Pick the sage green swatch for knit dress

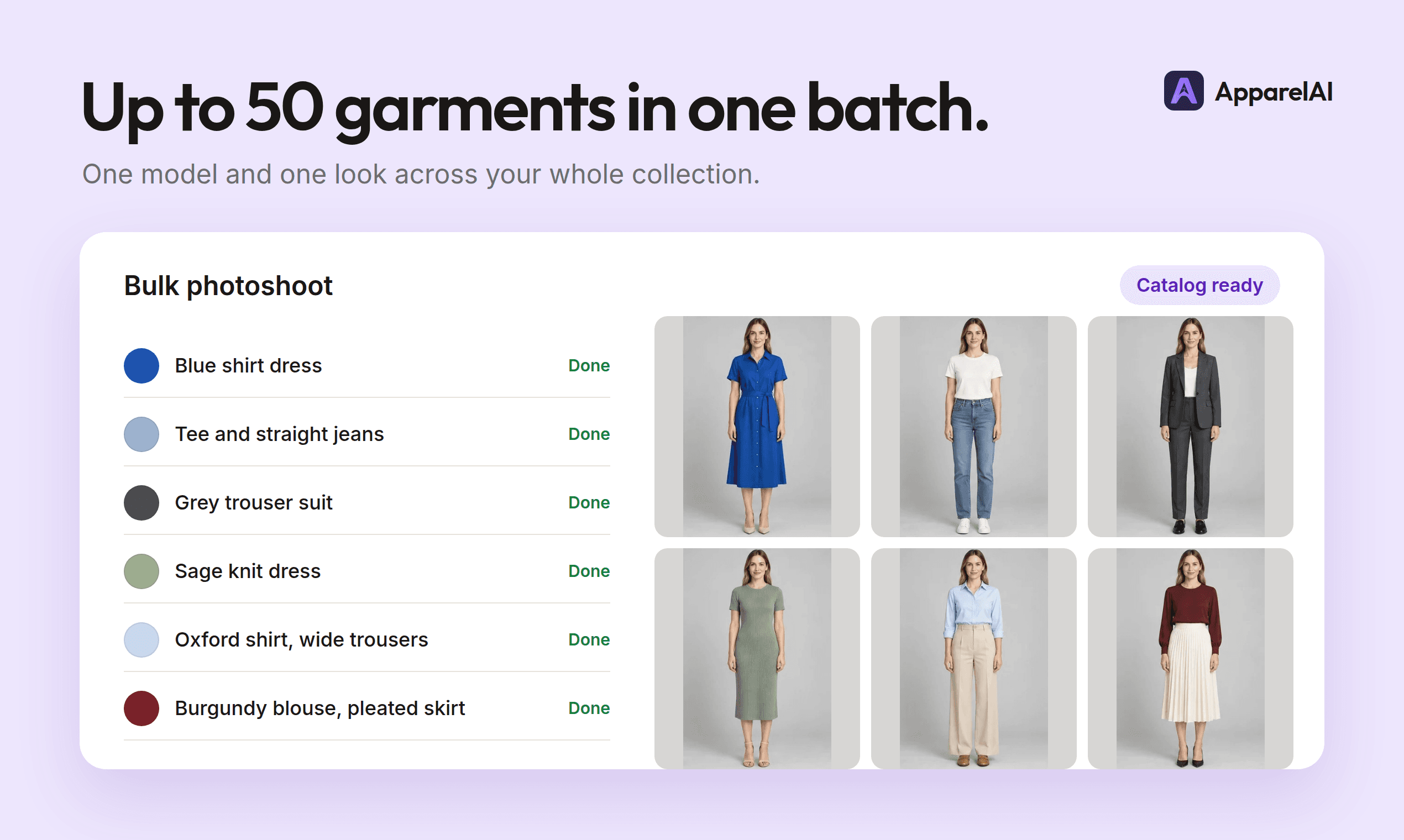pos(142,571)
